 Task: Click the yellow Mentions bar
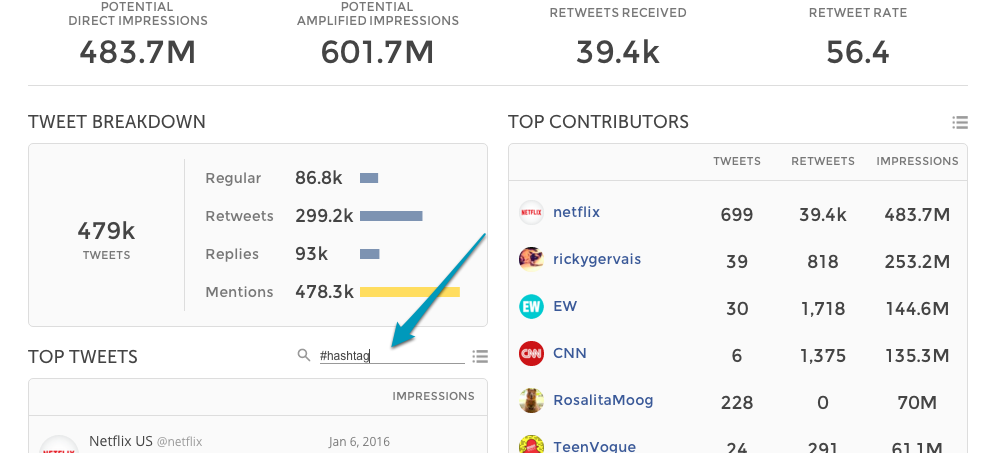(x=409, y=292)
